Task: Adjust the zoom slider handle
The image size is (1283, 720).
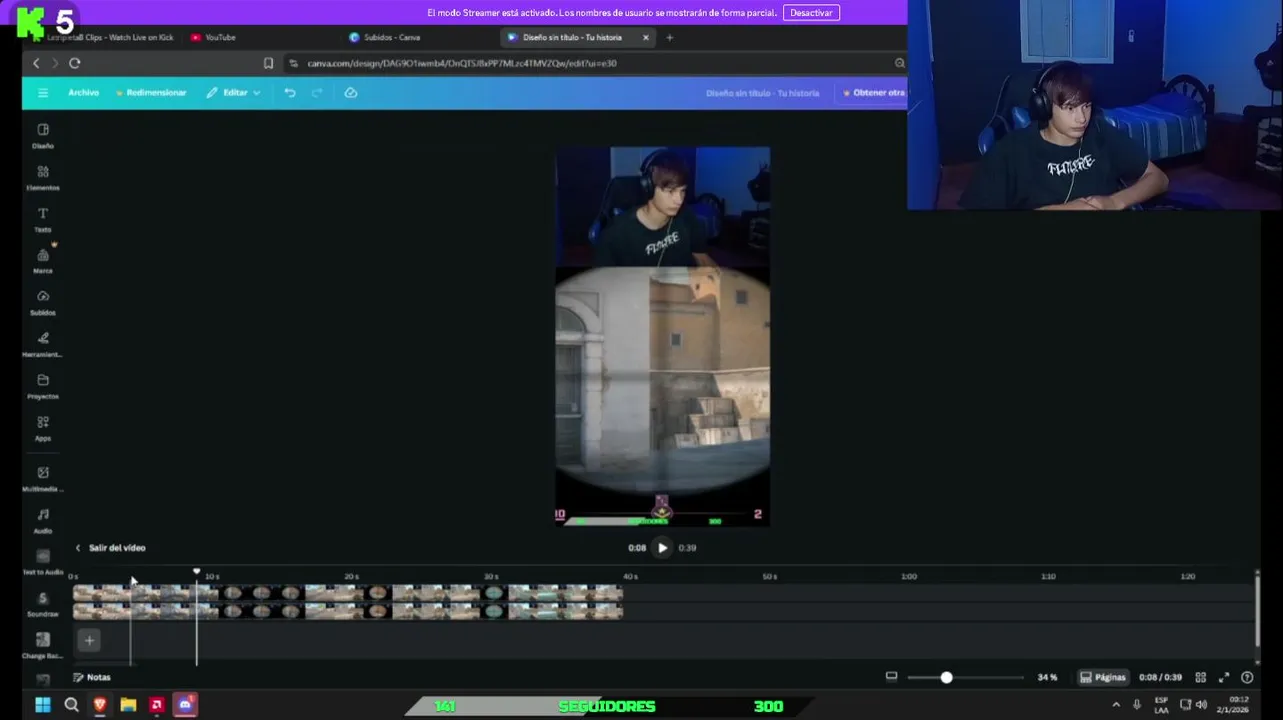Action: [x=946, y=677]
